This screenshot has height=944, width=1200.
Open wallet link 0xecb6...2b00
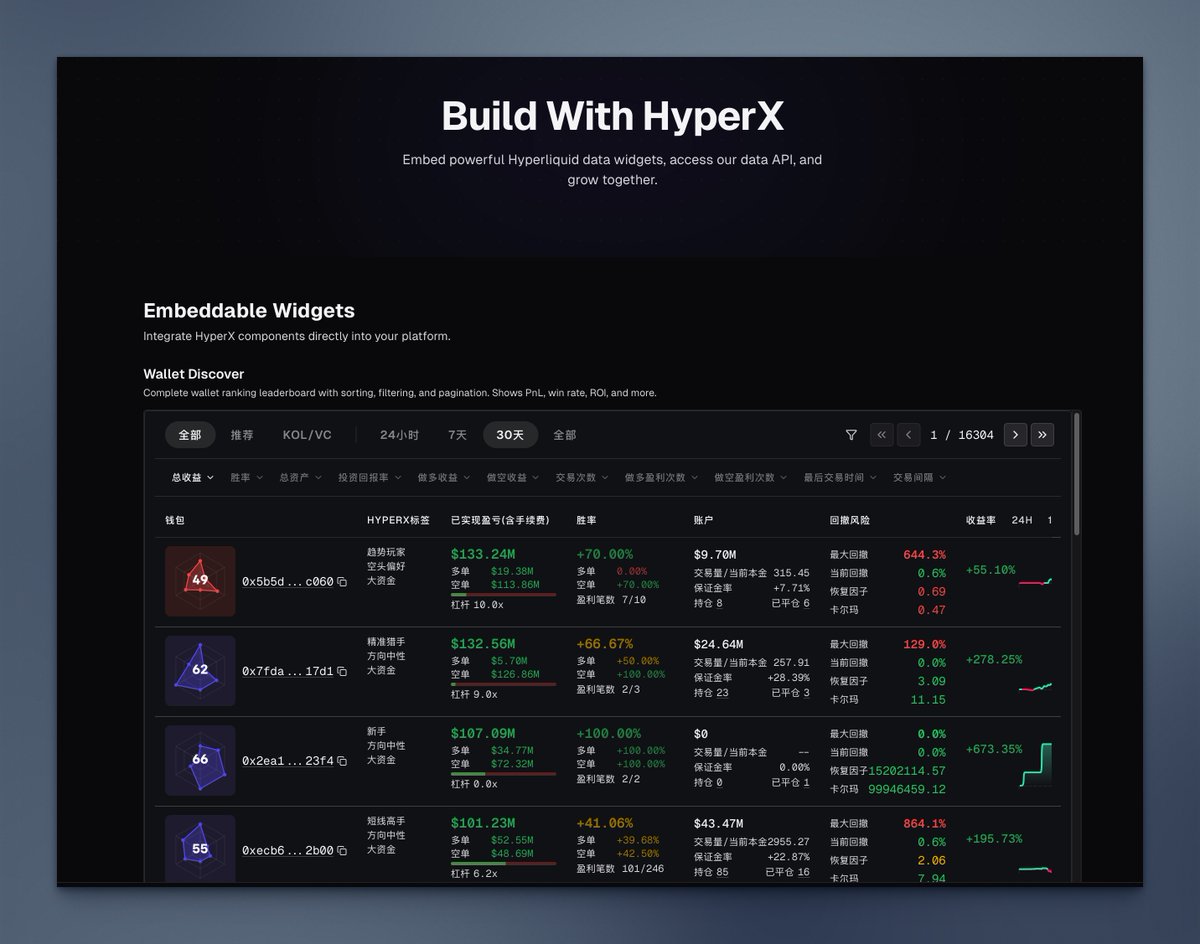(x=287, y=851)
